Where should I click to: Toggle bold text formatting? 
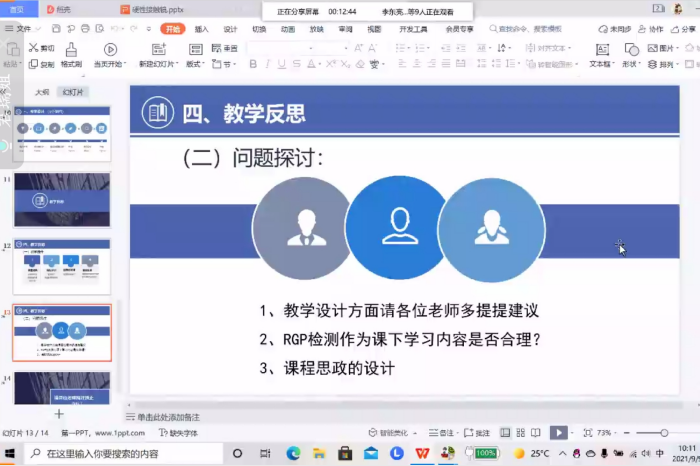pyautogui.click(x=253, y=64)
